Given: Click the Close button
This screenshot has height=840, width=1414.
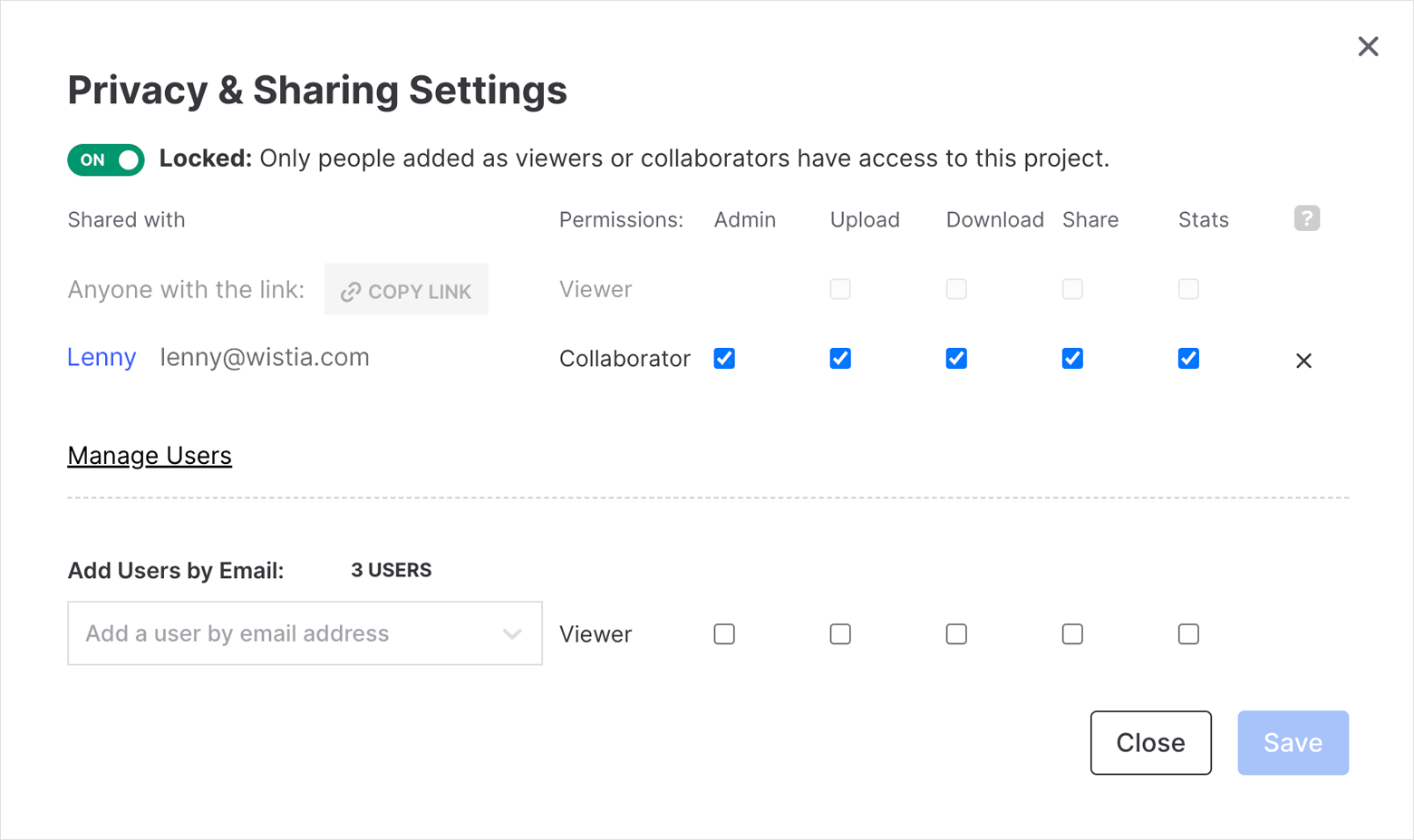Looking at the screenshot, I should (x=1150, y=742).
